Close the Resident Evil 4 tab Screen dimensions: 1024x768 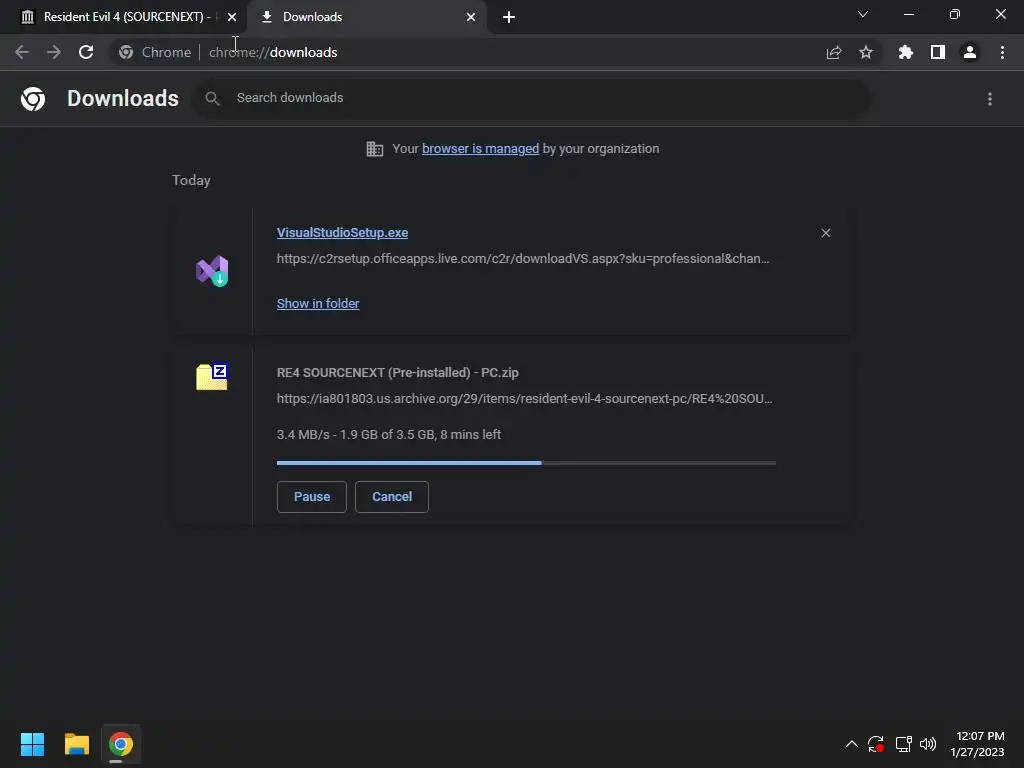[232, 17]
